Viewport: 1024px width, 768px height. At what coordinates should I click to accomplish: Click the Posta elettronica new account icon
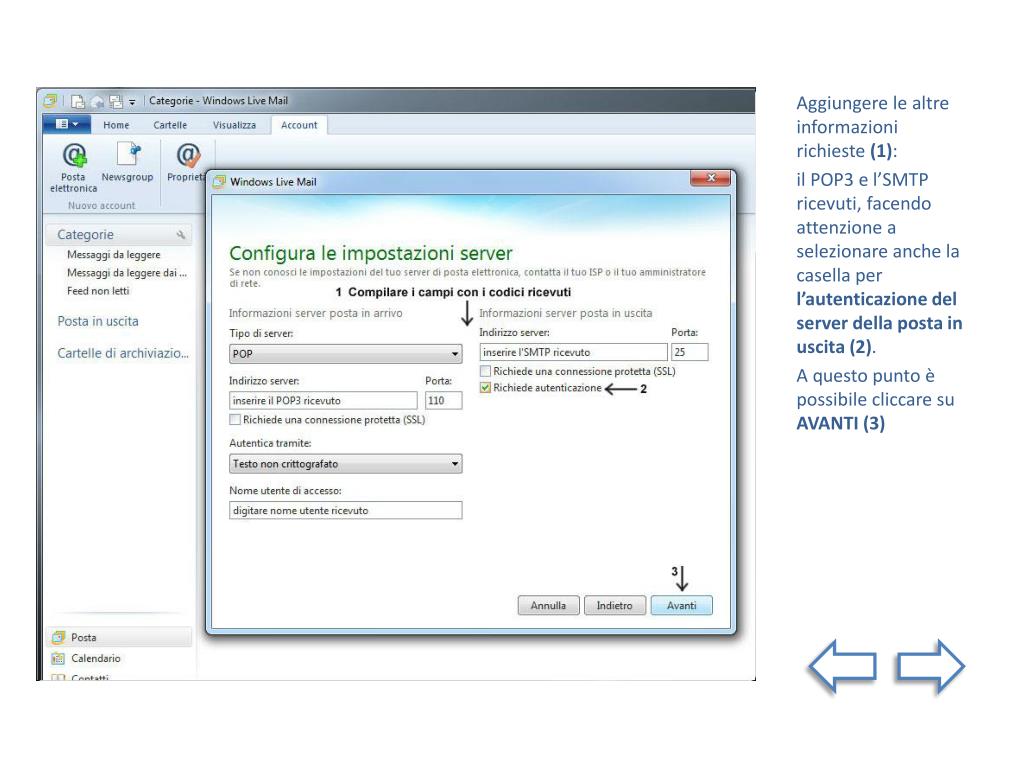click(x=74, y=155)
